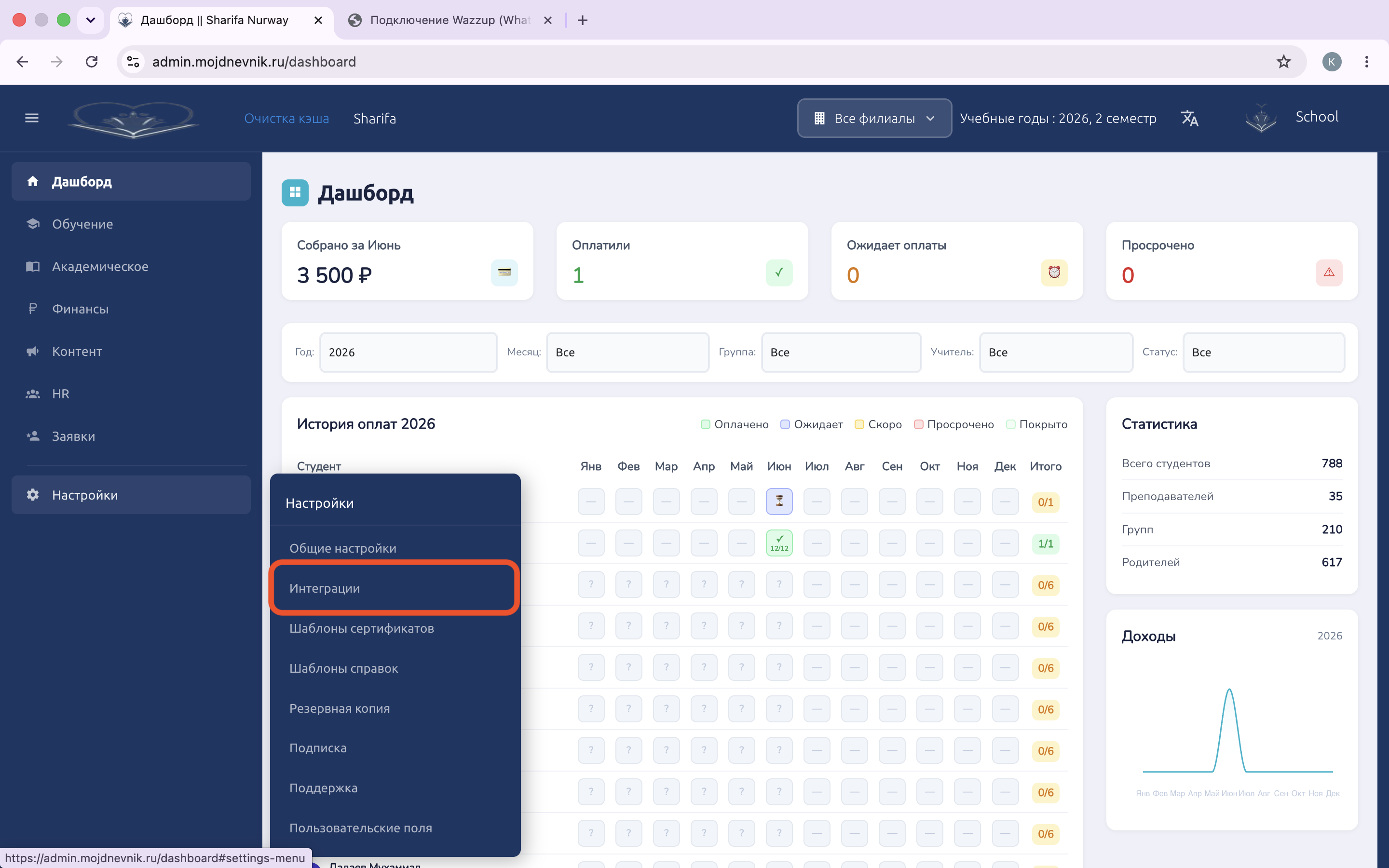Open the Группа filter dropdown

(x=842, y=352)
